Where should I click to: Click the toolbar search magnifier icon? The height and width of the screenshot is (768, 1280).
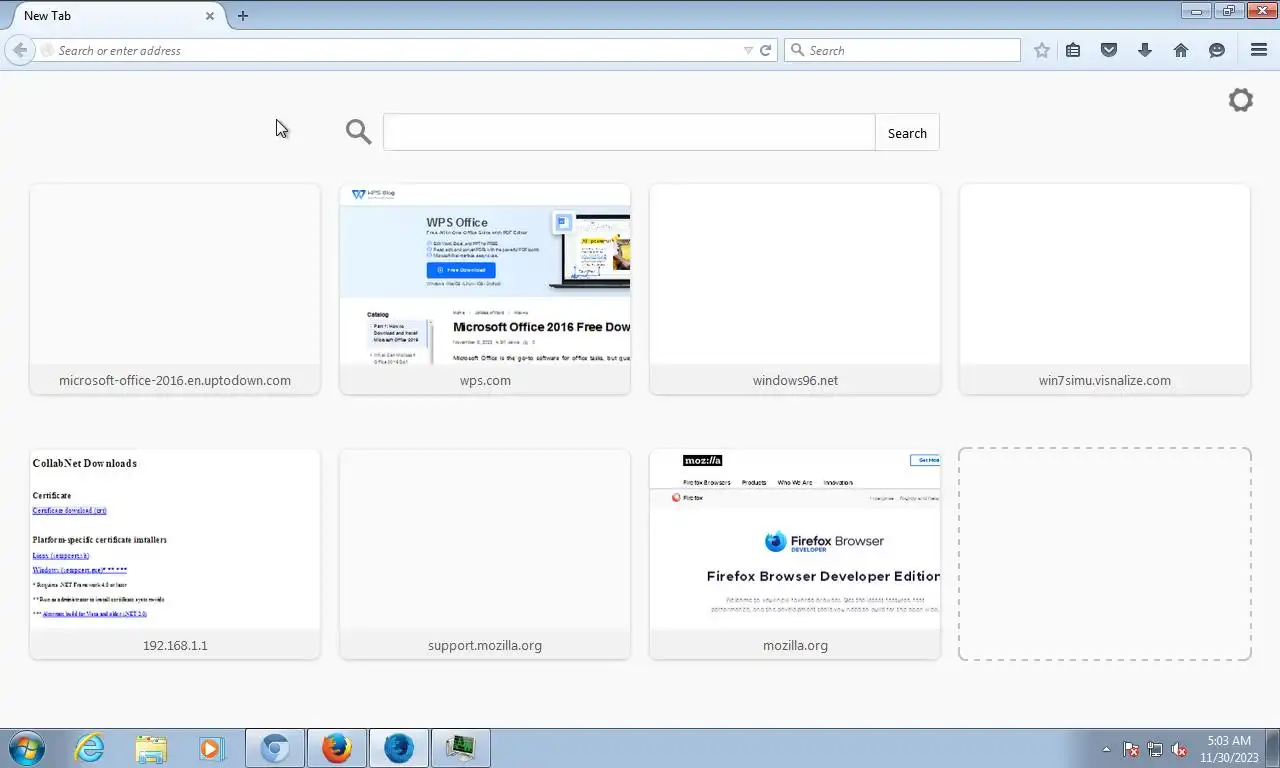point(797,50)
